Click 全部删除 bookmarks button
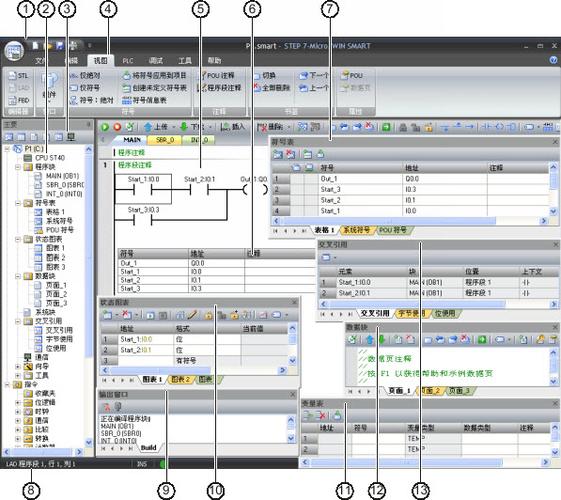The image size is (561, 500). [x=272, y=88]
